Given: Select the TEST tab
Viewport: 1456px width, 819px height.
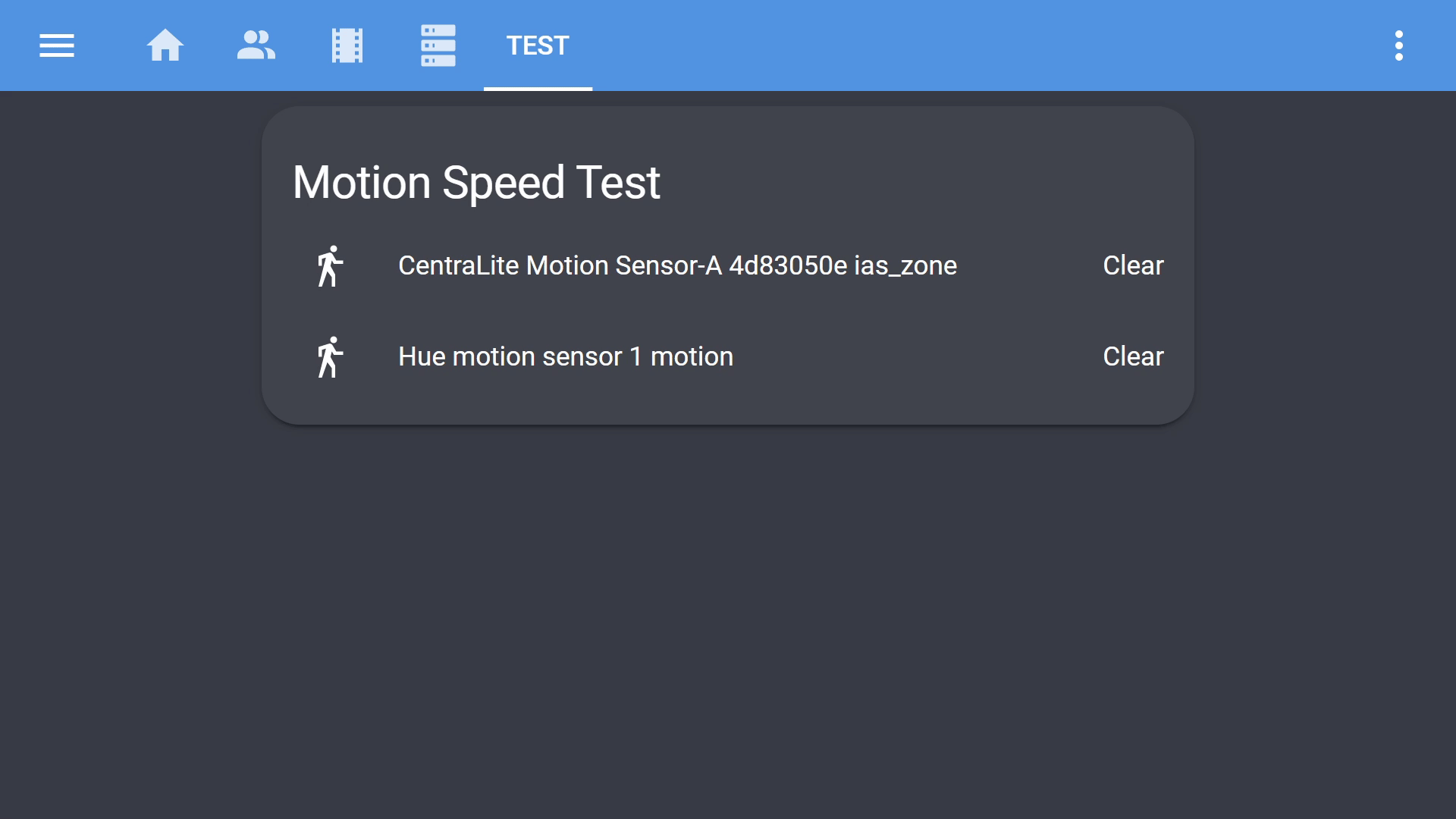Looking at the screenshot, I should click(538, 45).
